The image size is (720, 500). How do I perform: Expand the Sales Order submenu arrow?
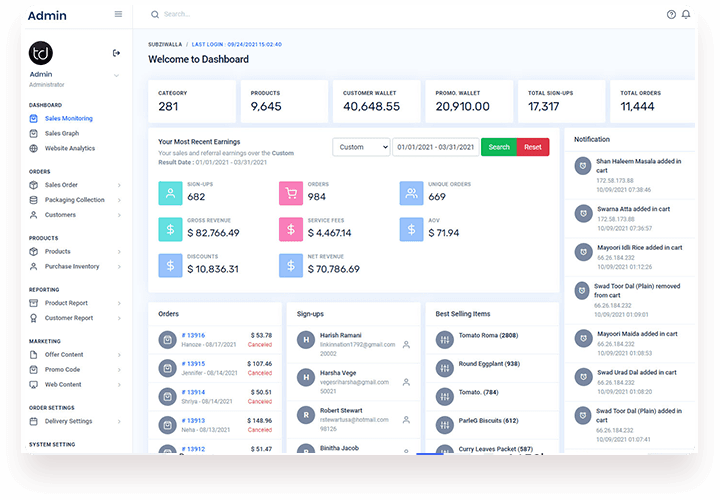coord(119,185)
